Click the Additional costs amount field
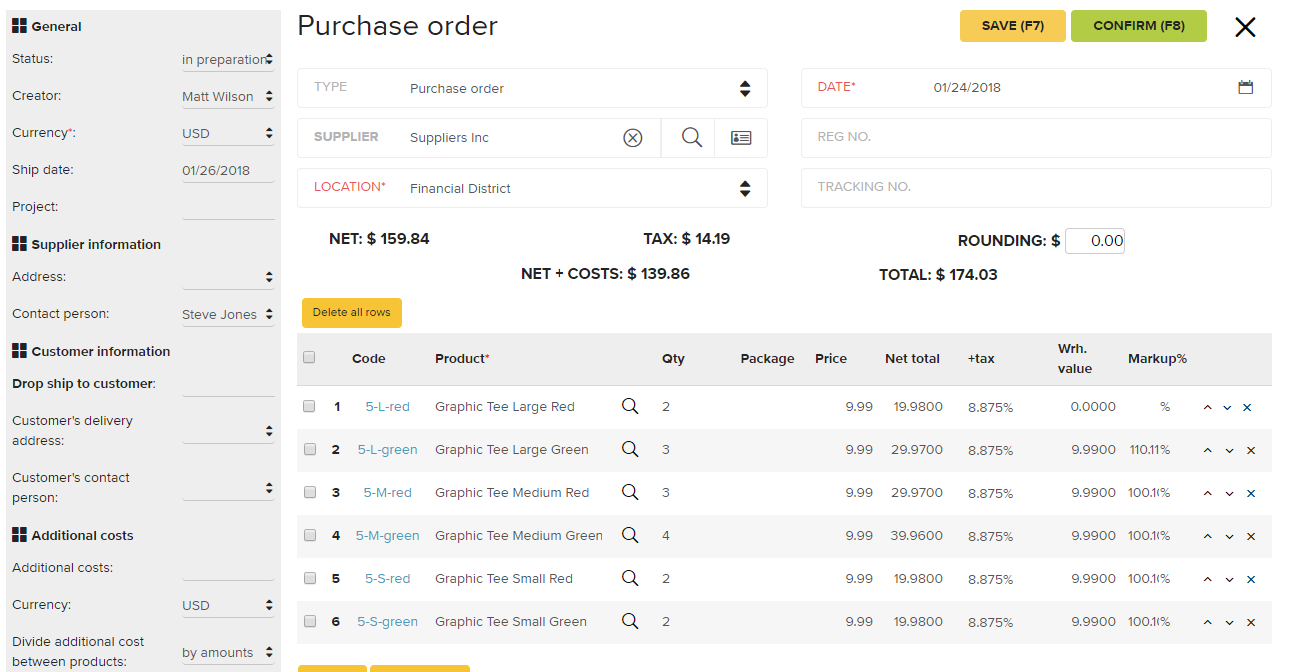 pos(228,569)
